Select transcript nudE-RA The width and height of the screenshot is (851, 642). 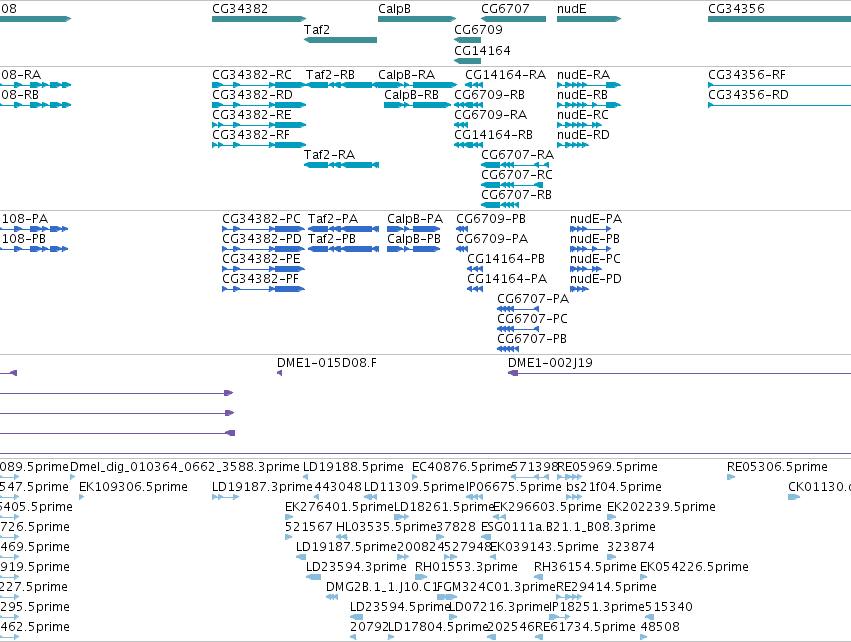click(583, 75)
